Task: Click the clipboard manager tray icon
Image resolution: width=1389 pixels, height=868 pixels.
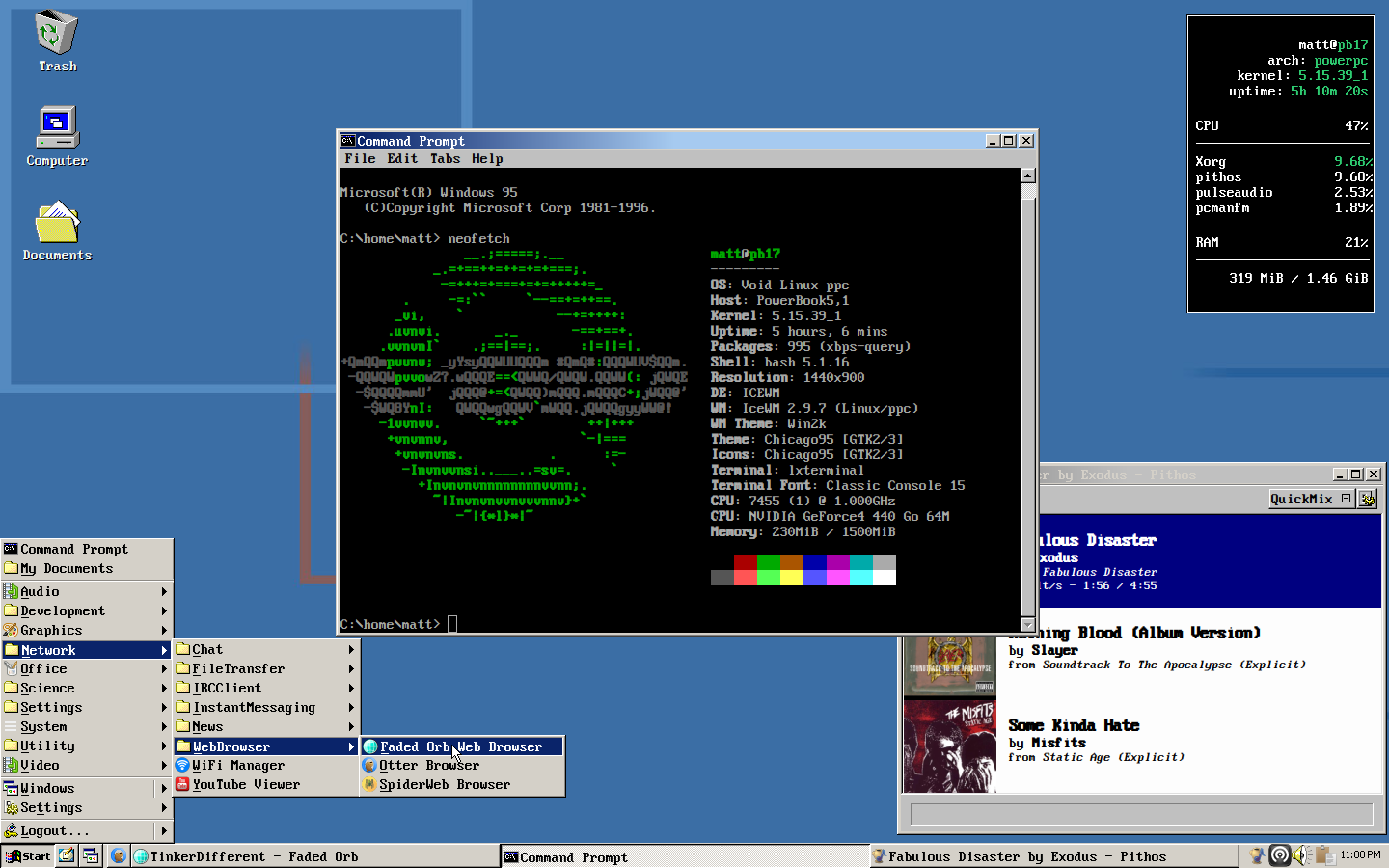Action: coord(1324,855)
